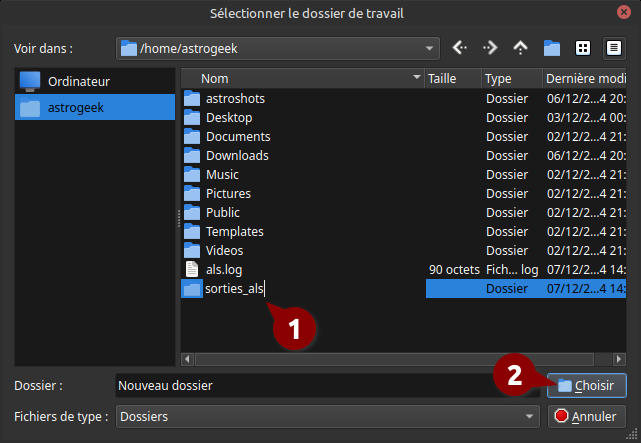Switch to detailed list view
The image size is (641, 443).
613,48
